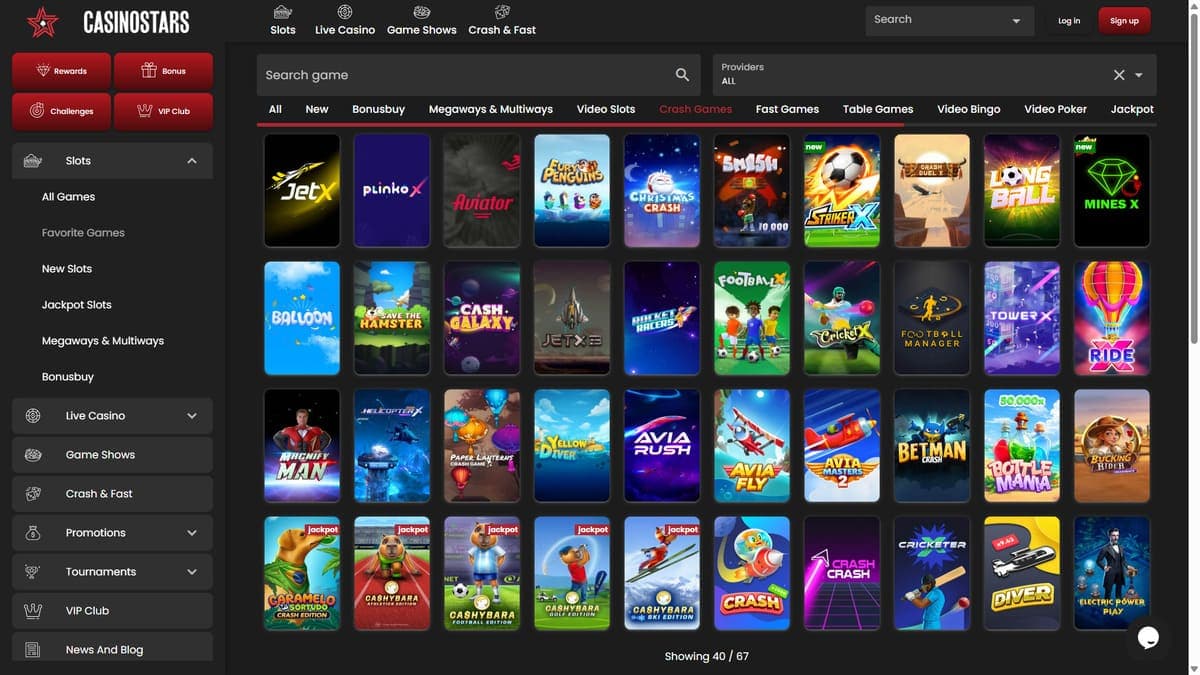Open the Fury Penguins game thumbnail
This screenshot has width=1200, height=675.
click(x=572, y=190)
